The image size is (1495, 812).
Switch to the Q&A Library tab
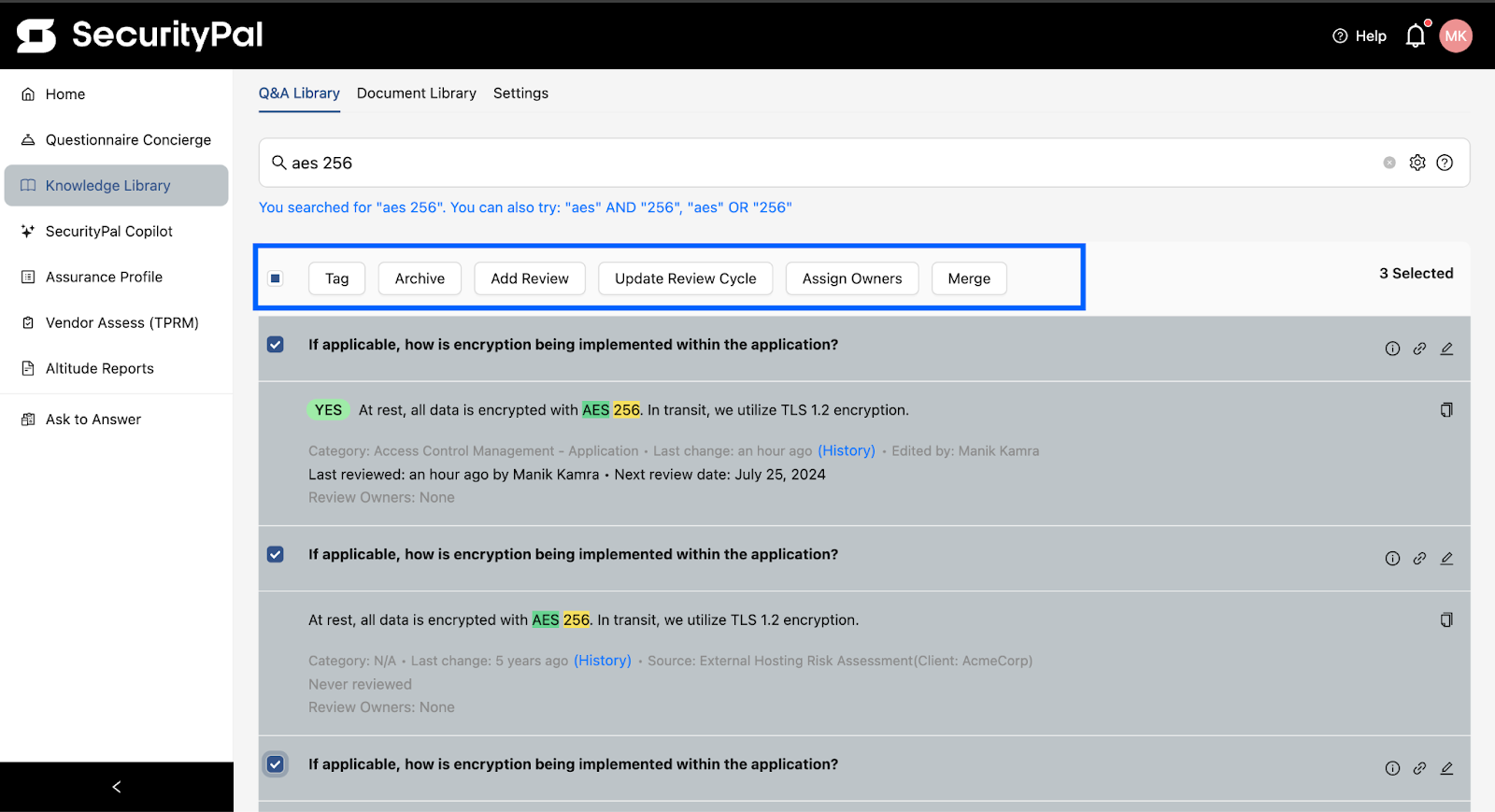(299, 93)
